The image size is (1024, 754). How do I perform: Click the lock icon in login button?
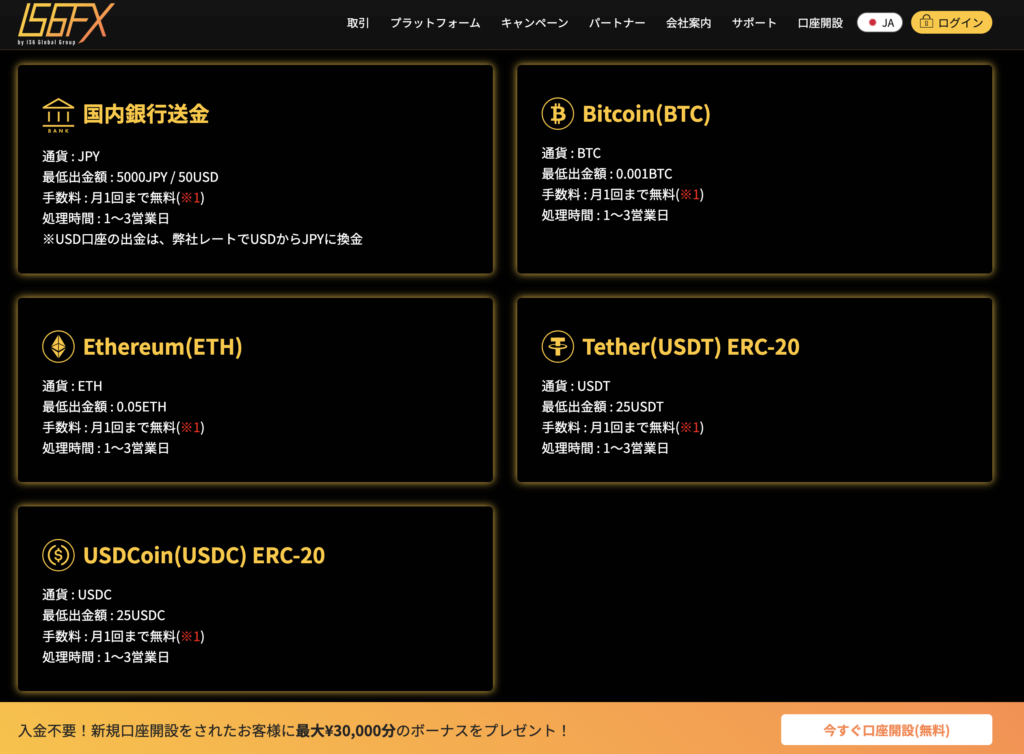click(926, 22)
